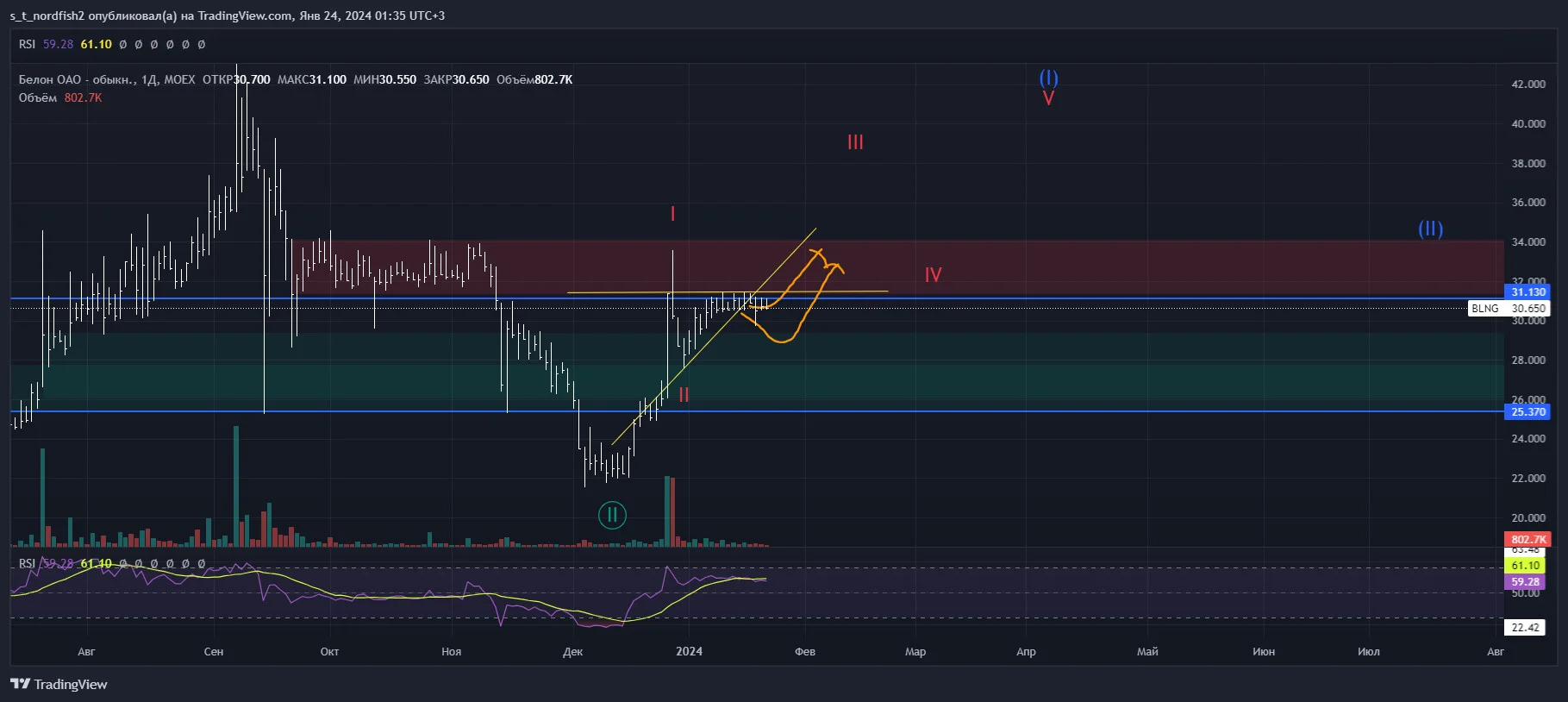Open the Белон ОАО symbol title
The height and width of the screenshot is (702, 1568).
[x=107, y=79]
